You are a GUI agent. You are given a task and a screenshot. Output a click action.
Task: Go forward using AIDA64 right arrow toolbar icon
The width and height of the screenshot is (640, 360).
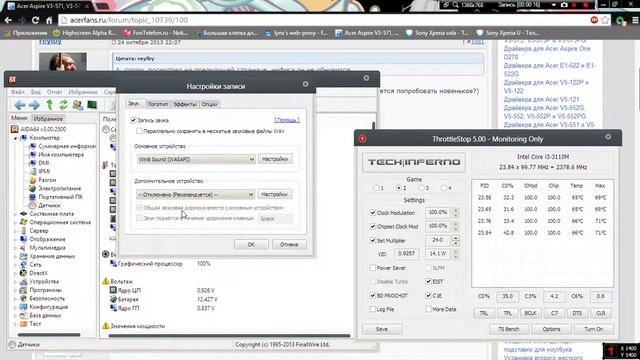34,105
